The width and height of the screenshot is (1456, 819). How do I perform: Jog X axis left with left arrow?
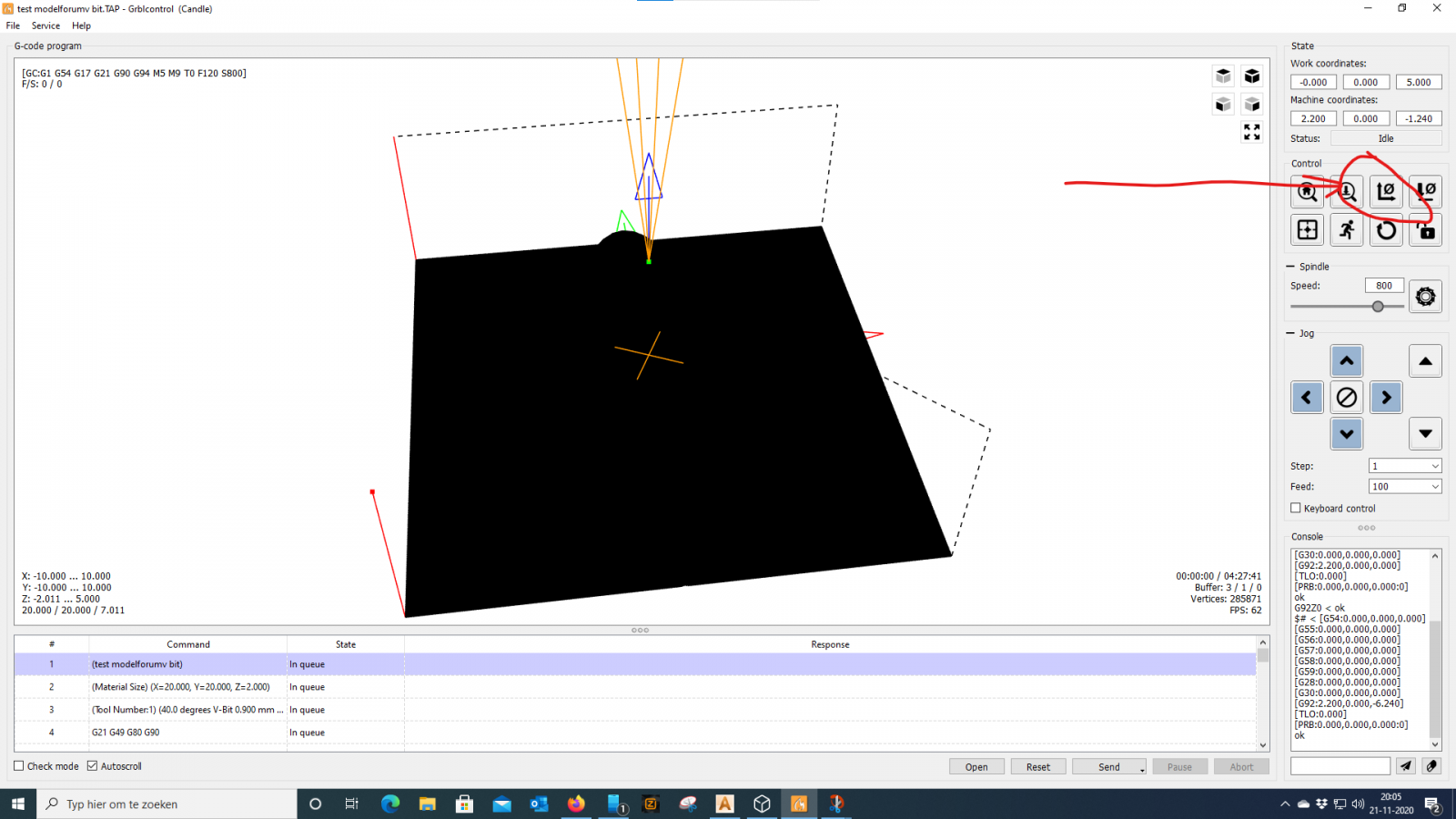pos(1307,398)
